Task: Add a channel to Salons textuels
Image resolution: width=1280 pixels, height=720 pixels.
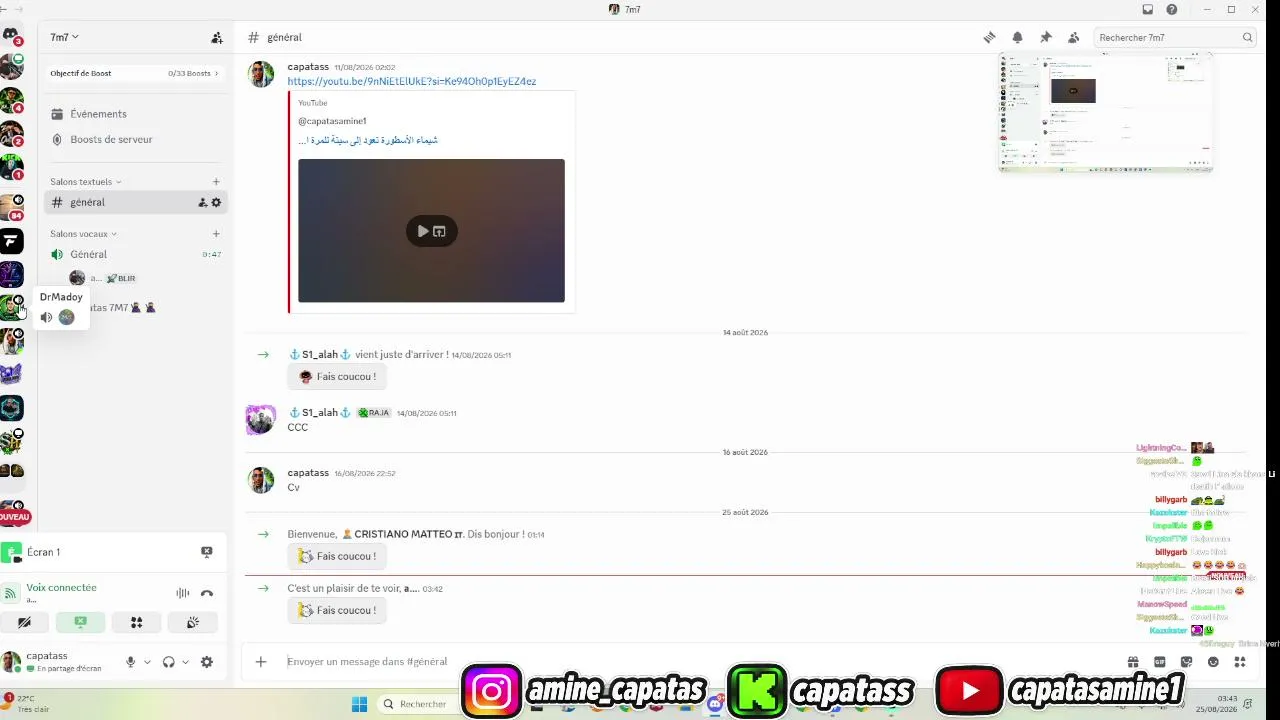Action: click(216, 182)
